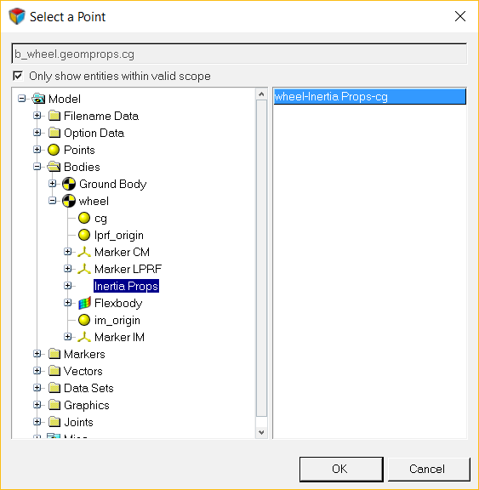Close the Select a Point dialog
Viewport: 479px width, 490px height.
click(460, 16)
